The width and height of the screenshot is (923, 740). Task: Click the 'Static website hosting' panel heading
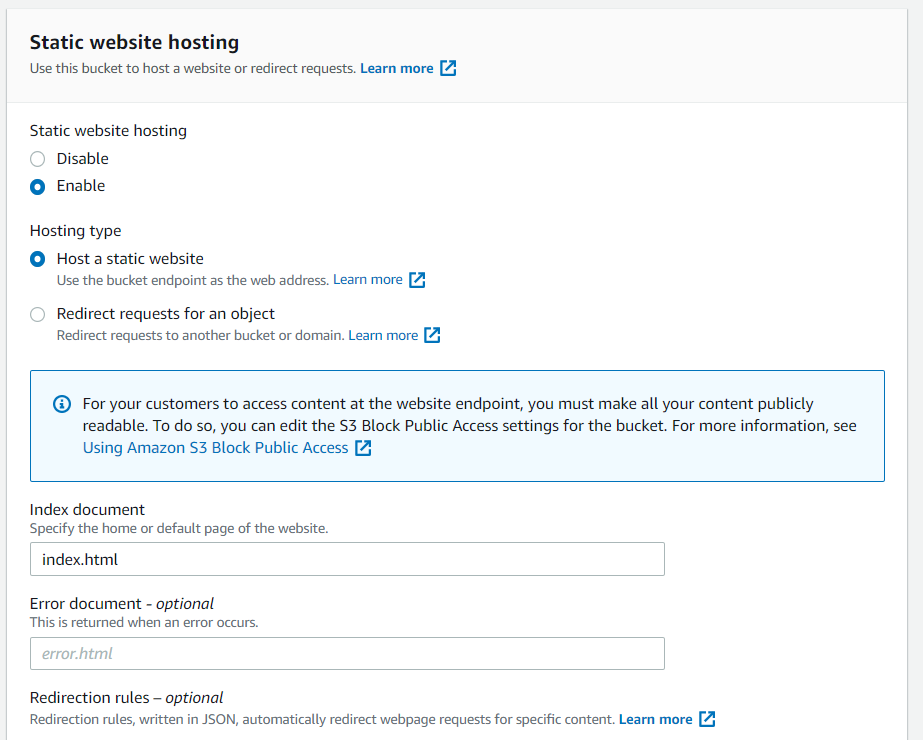point(134,42)
